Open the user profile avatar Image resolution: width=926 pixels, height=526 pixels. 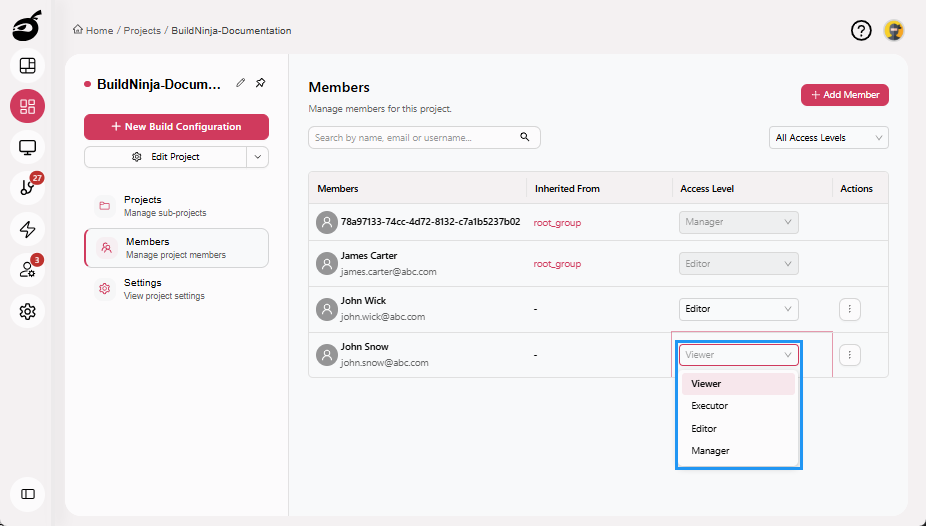click(894, 30)
